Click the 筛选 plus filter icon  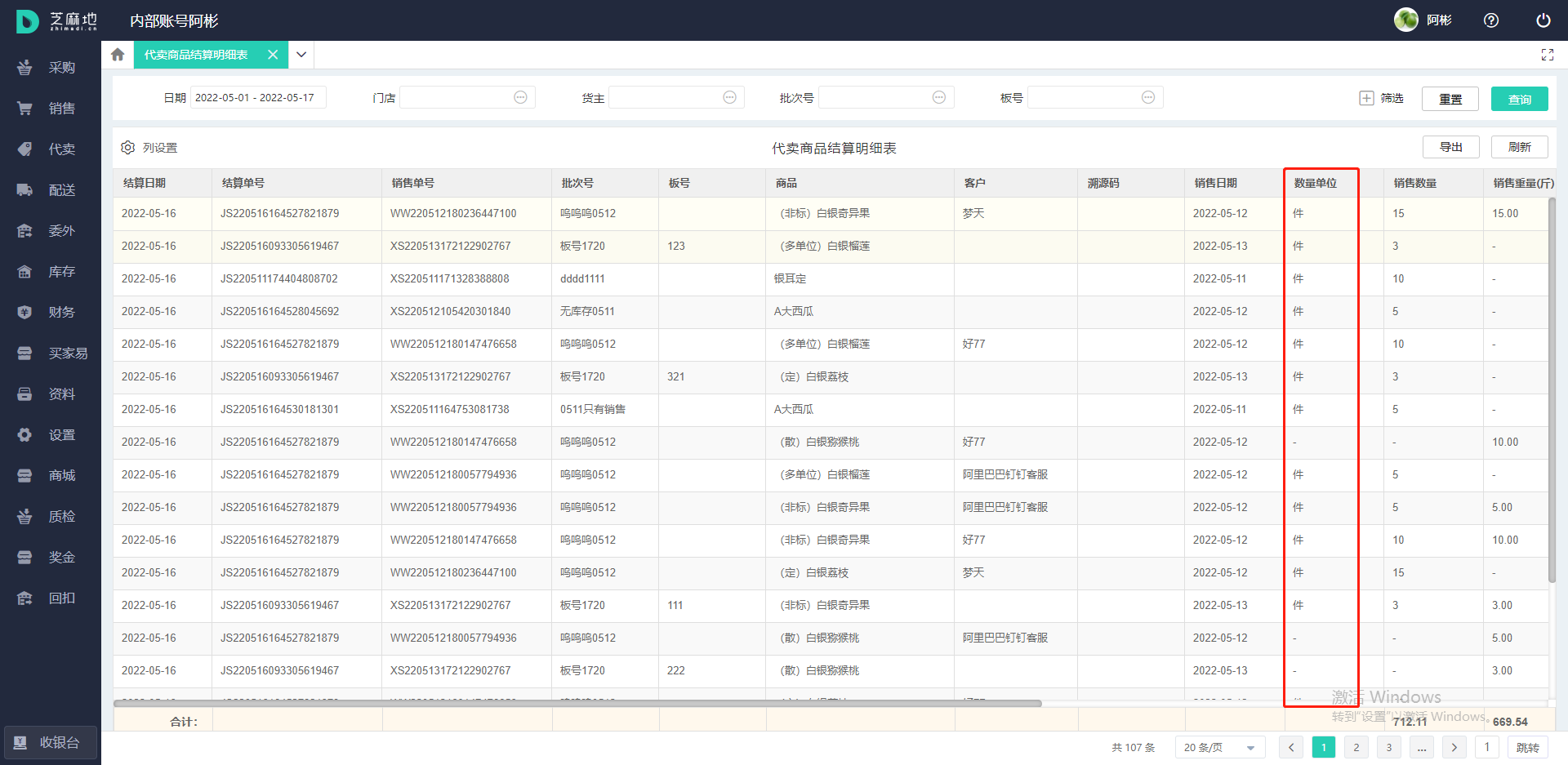(1366, 98)
